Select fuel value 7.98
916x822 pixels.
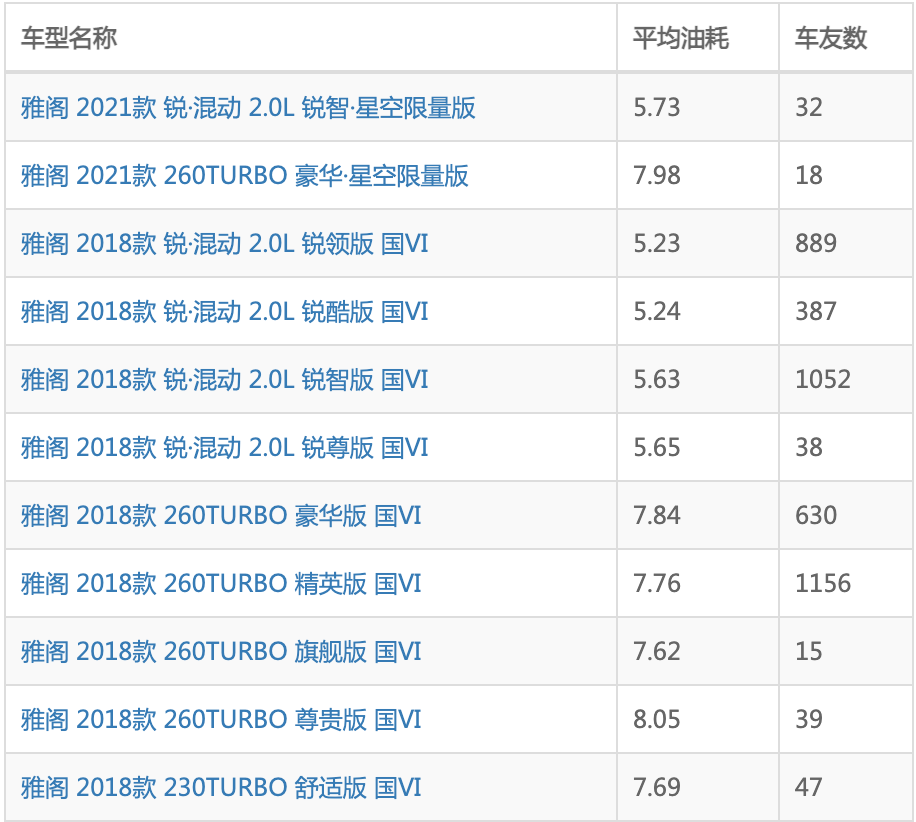(657, 176)
